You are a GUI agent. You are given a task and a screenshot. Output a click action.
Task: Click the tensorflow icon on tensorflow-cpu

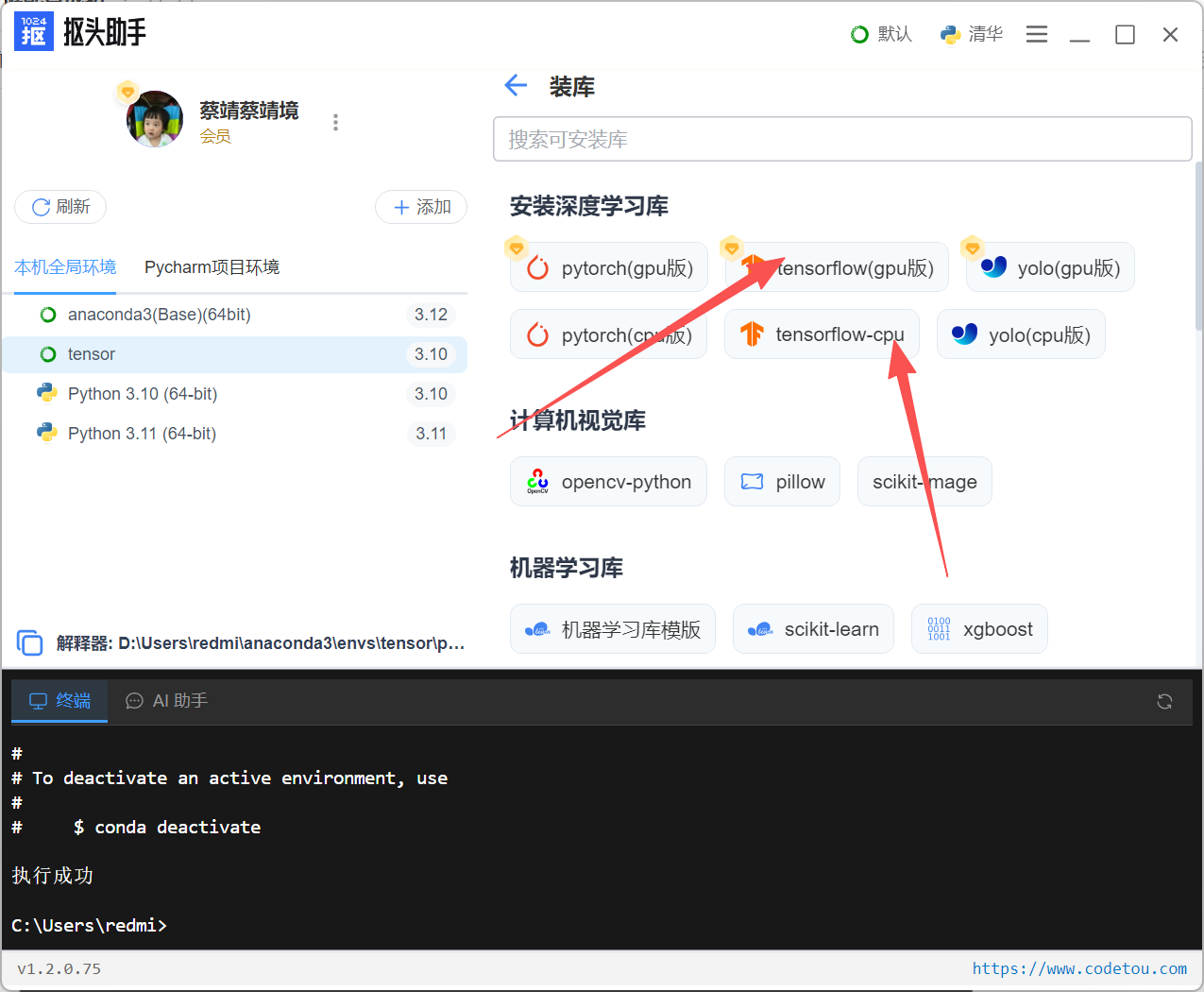[752, 334]
